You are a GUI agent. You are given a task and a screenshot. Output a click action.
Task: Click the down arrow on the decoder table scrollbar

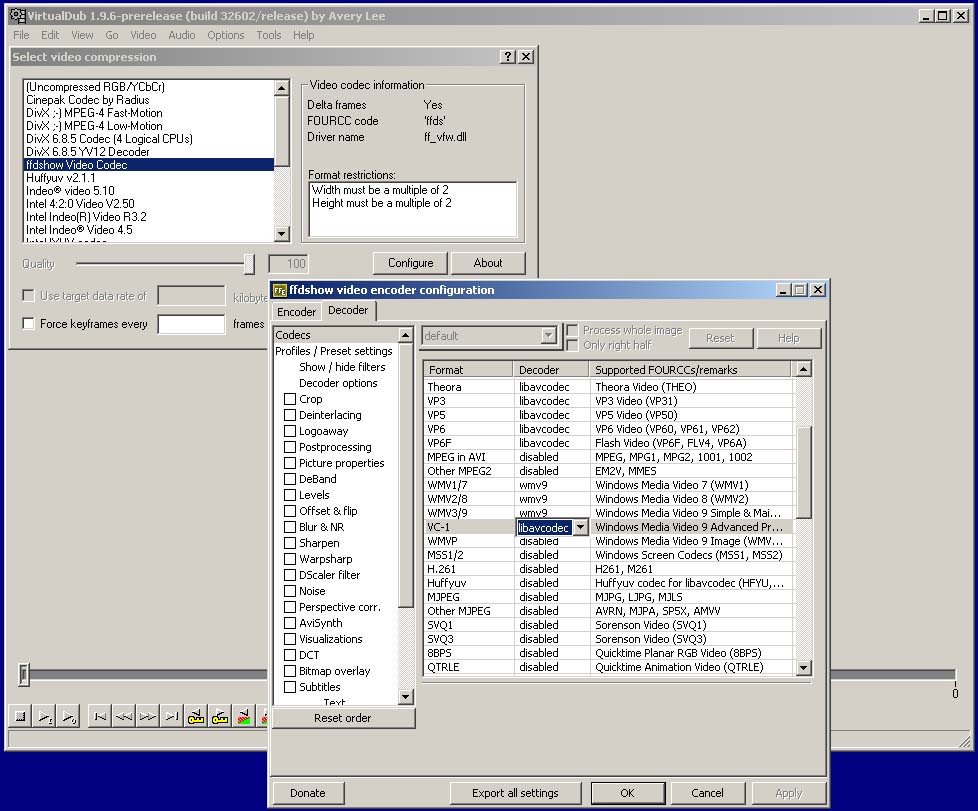pyautogui.click(x=803, y=668)
